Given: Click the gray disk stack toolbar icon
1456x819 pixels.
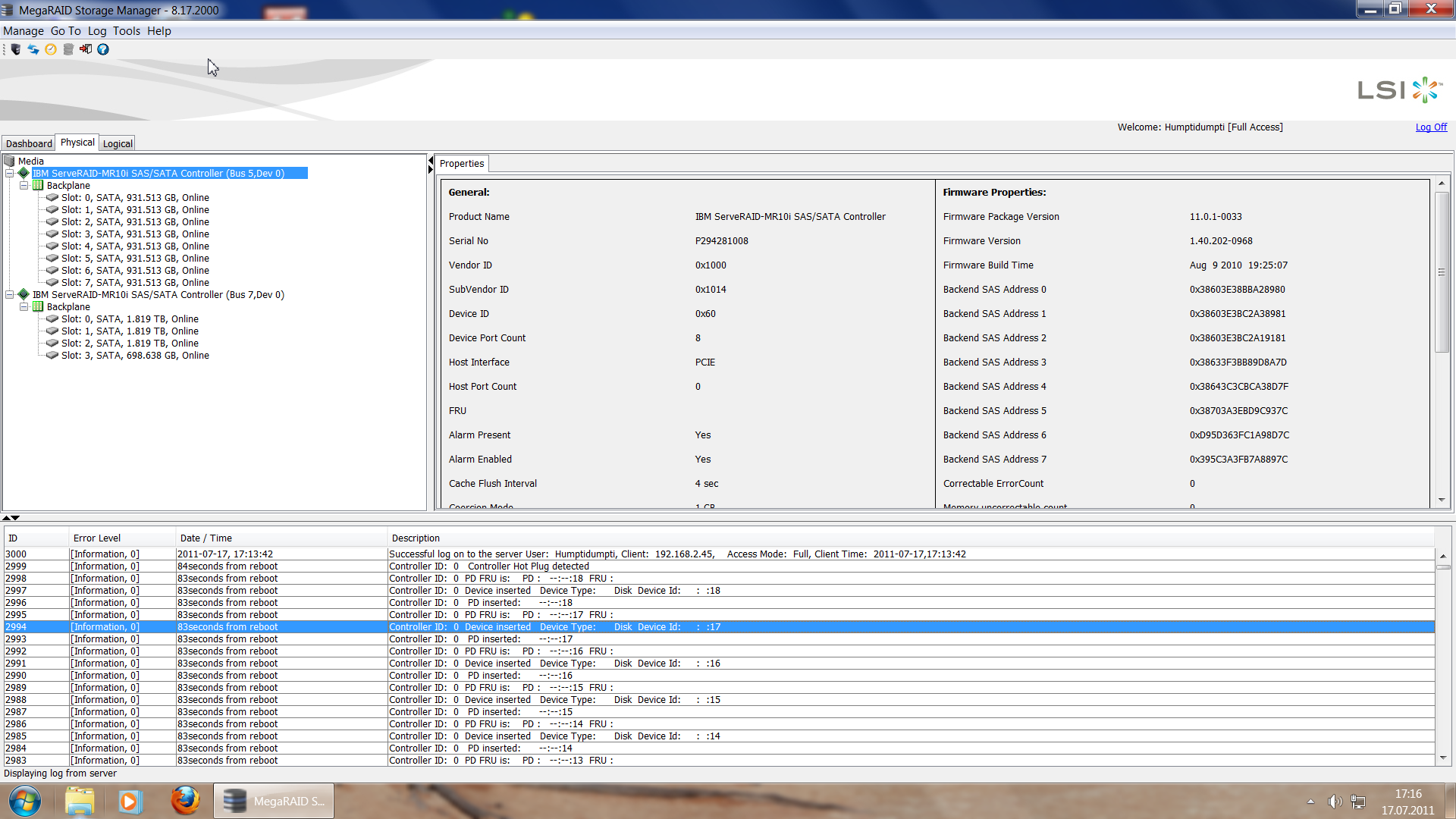Looking at the screenshot, I should pyautogui.click(x=68, y=49).
